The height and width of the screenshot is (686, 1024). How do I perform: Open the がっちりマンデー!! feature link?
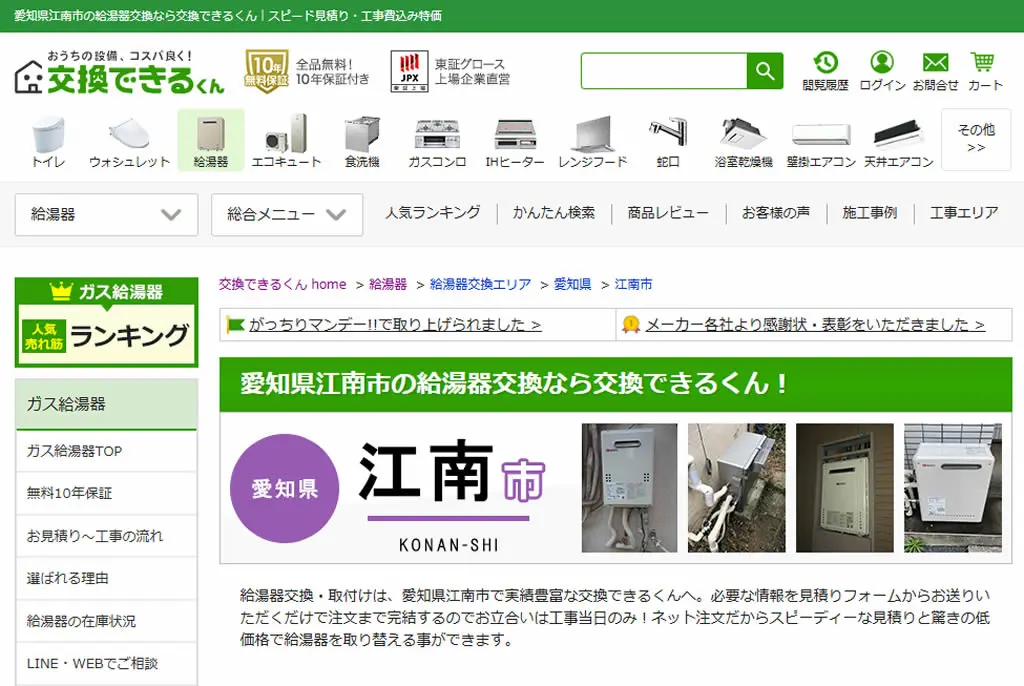click(395, 325)
